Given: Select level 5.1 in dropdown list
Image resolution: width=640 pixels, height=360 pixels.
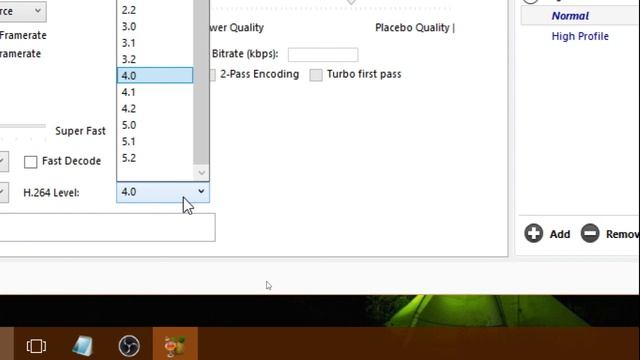Looking at the screenshot, I should (x=155, y=141).
